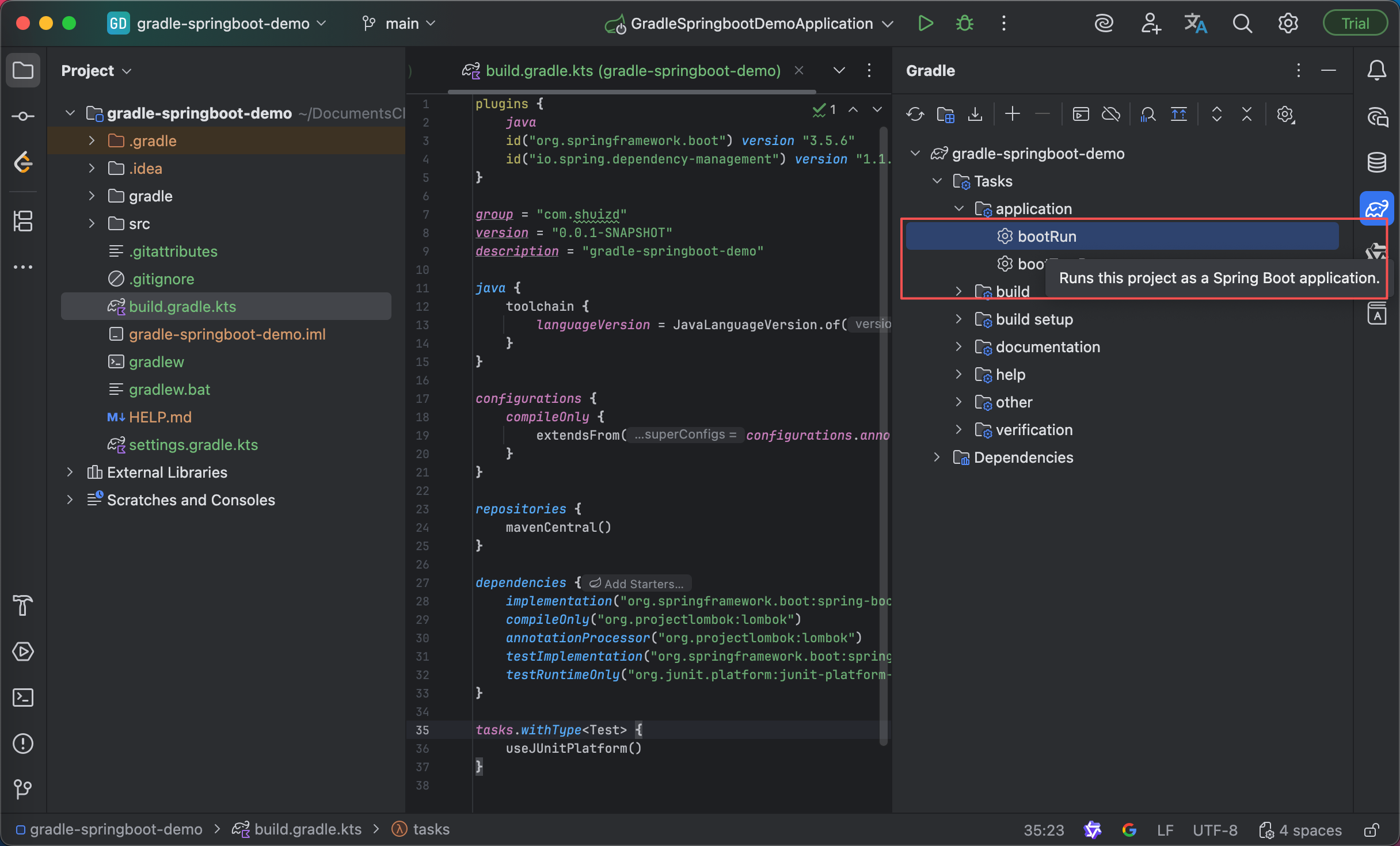Toggle Gradle offline mode icon
The width and height of the screenshot is (1400, 846).
pos(1110,115)
